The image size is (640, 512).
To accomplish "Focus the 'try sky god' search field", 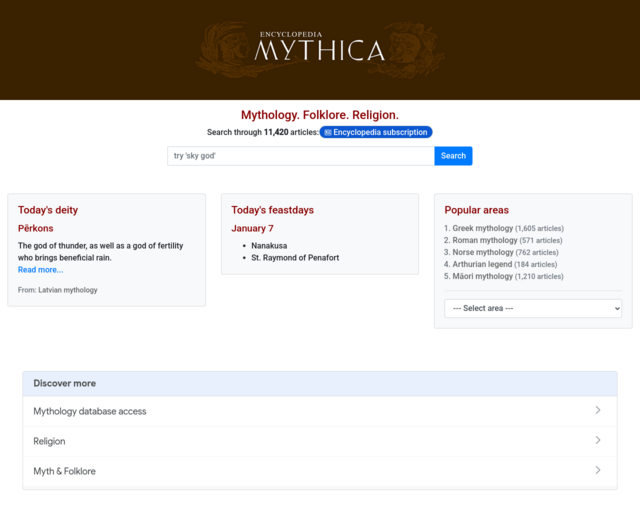I will 301,156.
